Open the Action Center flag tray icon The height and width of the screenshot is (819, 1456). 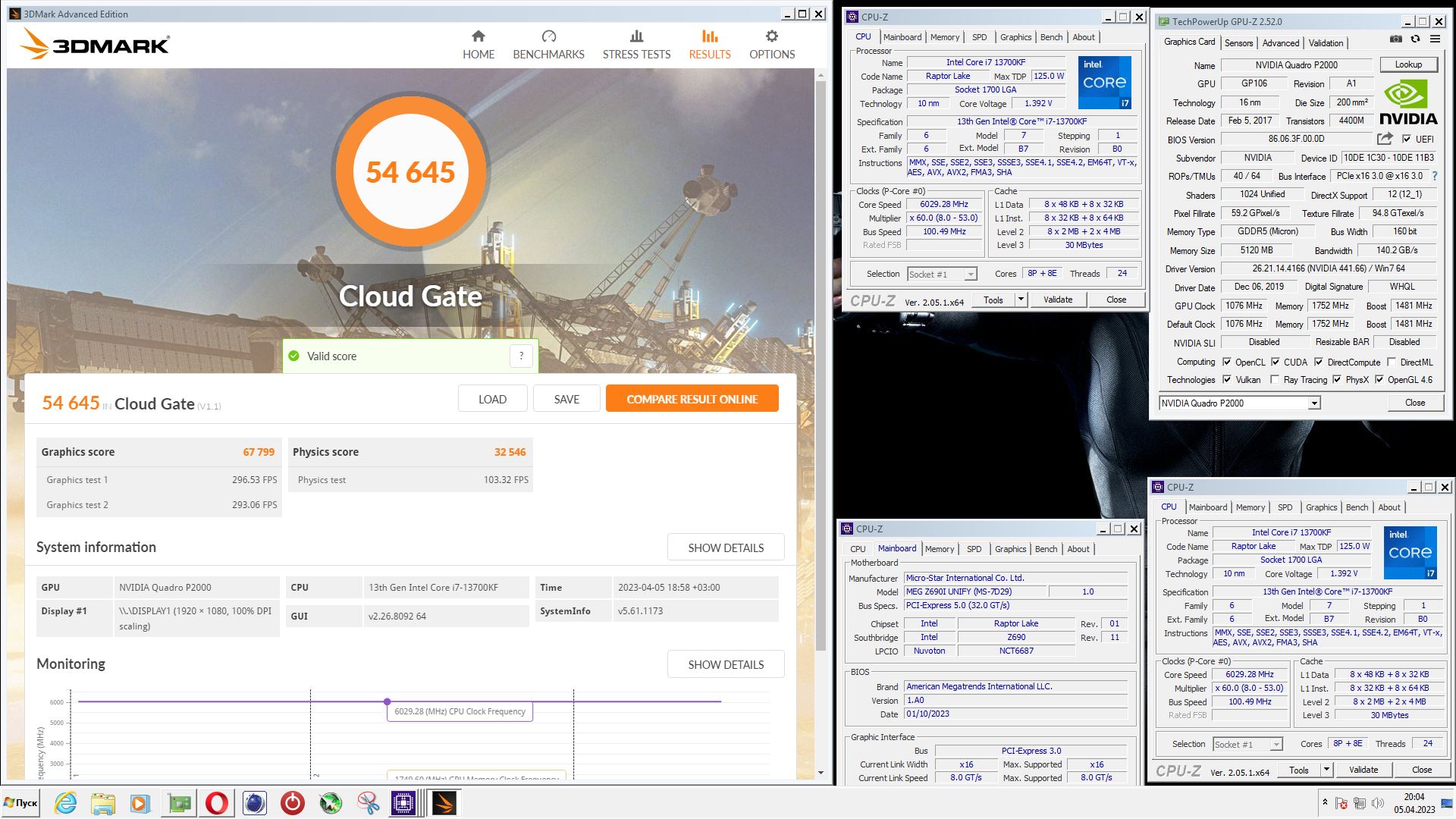coord(1341,804)
